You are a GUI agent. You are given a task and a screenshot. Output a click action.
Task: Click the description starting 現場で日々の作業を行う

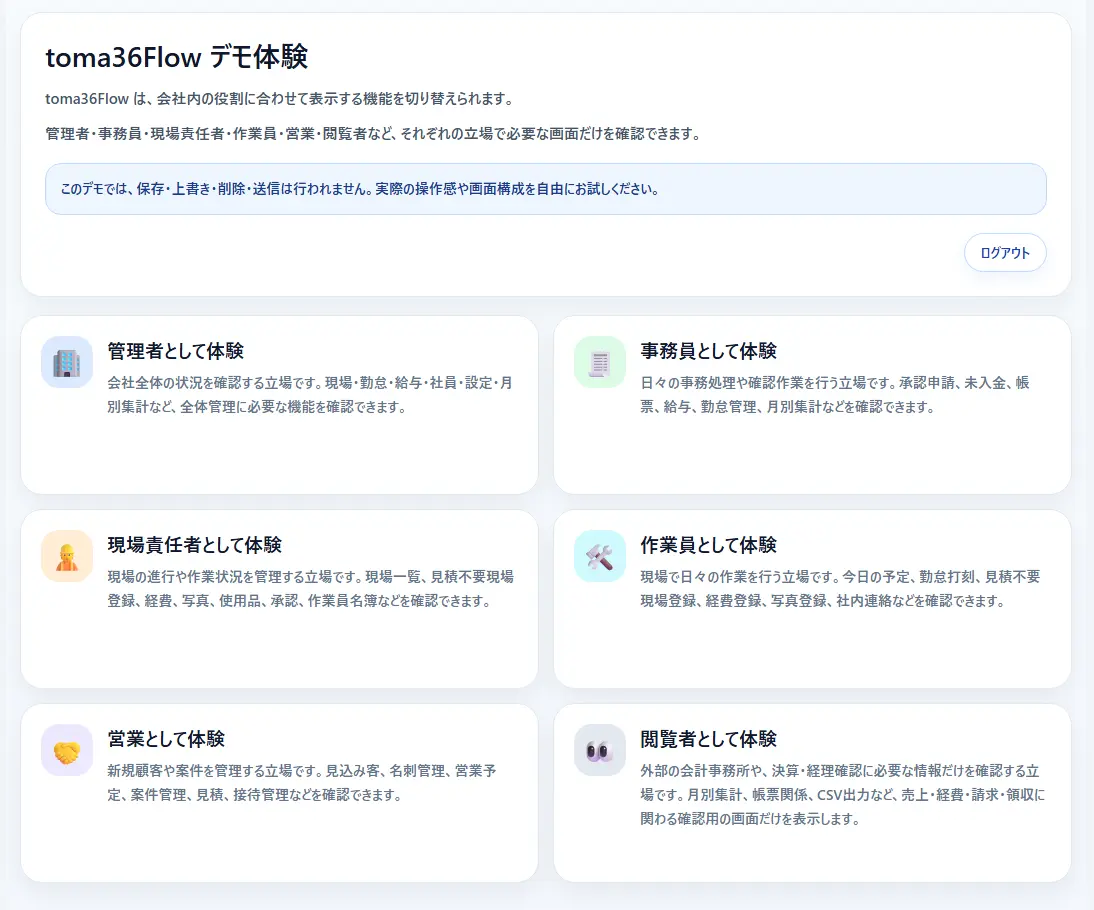point(841,589)
